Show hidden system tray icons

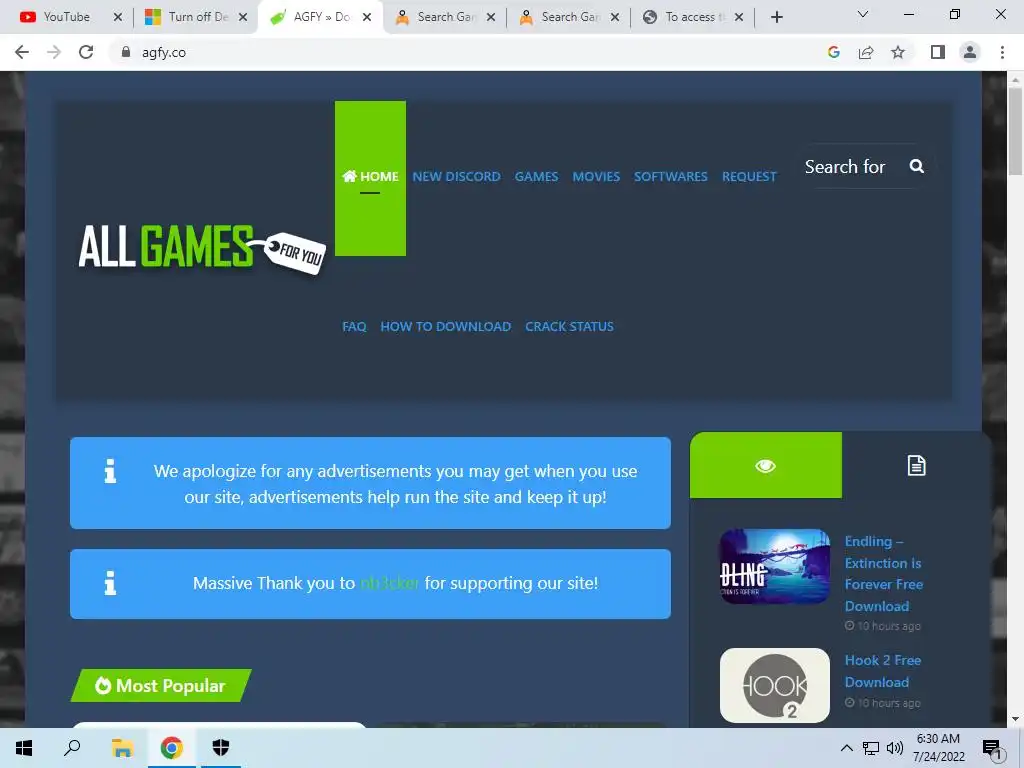coord(846,748)
